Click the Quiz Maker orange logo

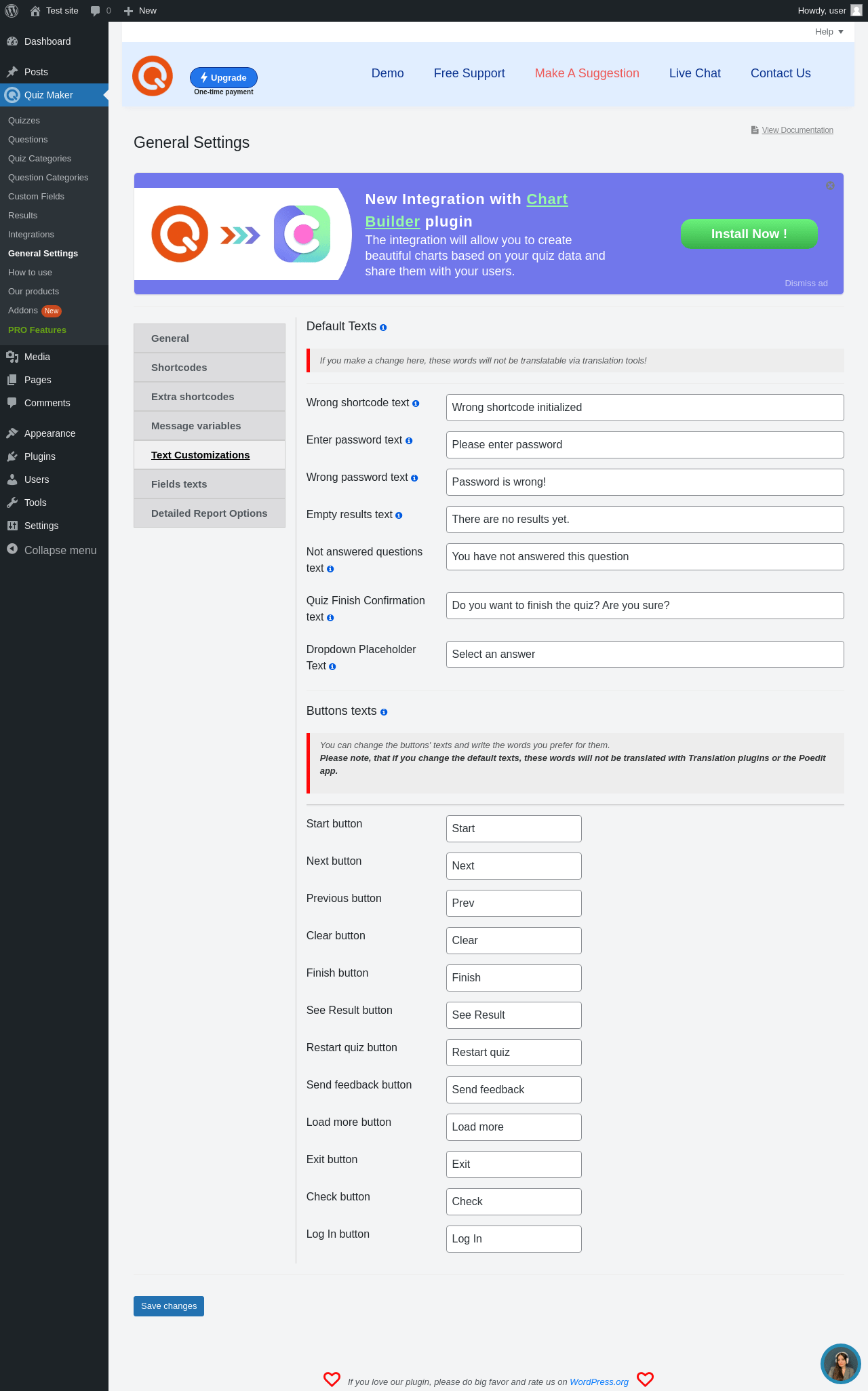coord(153,76)
